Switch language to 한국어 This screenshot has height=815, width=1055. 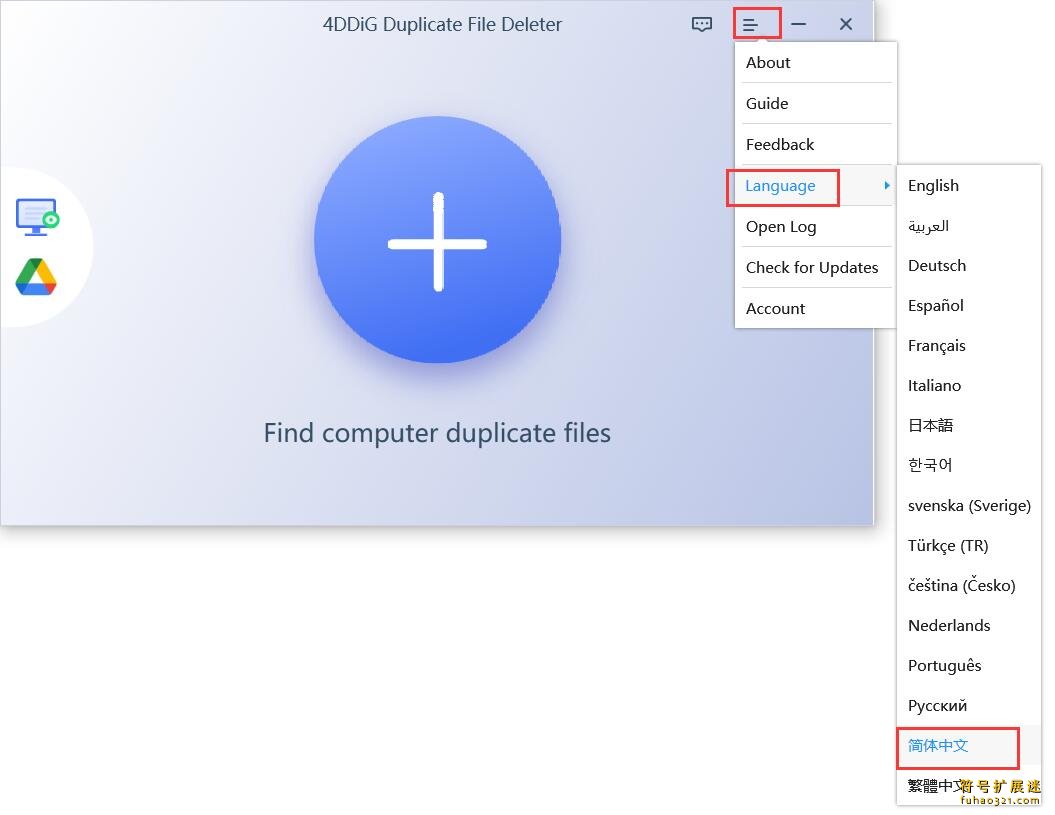tap(969, 465)
